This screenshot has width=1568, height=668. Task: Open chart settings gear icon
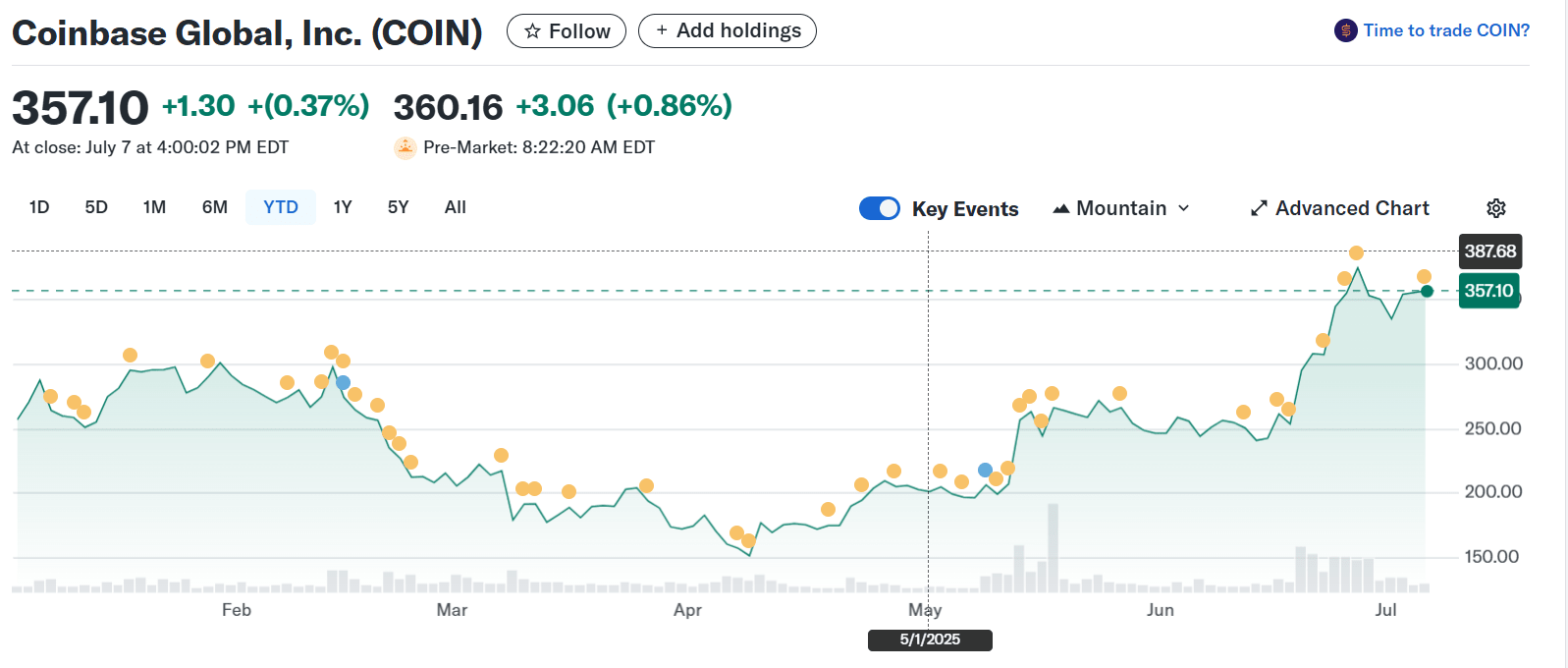coord(1496,208)
